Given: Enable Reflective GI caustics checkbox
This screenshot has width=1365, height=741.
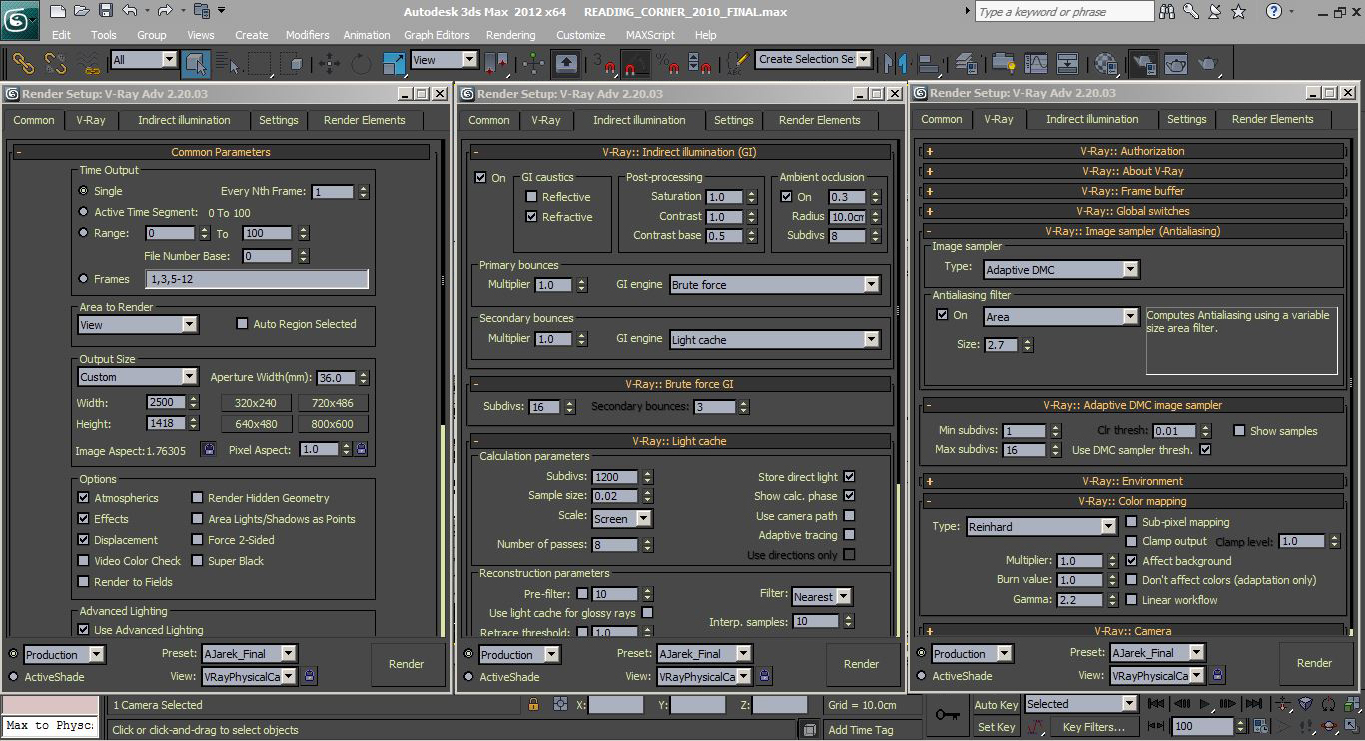Looking at the screenshot, I should pyautogui.click(x=532, y=196).
